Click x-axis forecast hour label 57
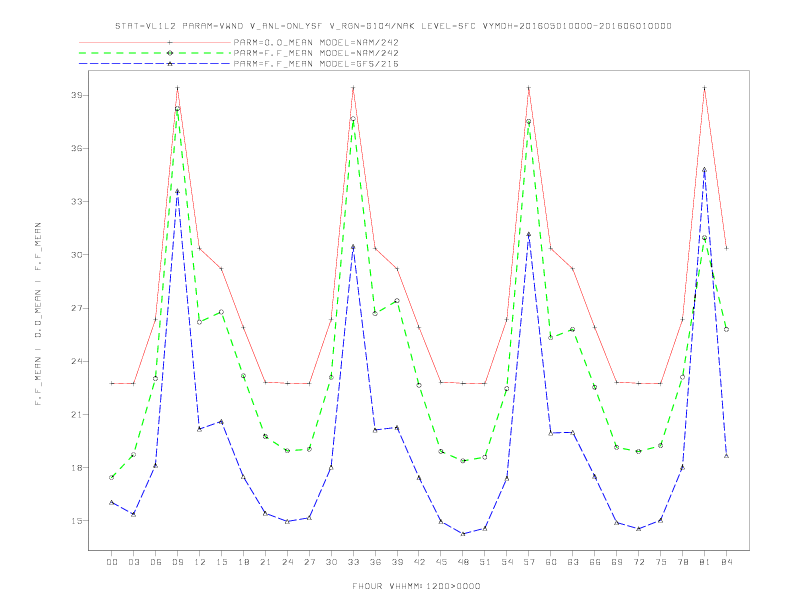Screen dimensions: 792x612 [x=529, y=562]
